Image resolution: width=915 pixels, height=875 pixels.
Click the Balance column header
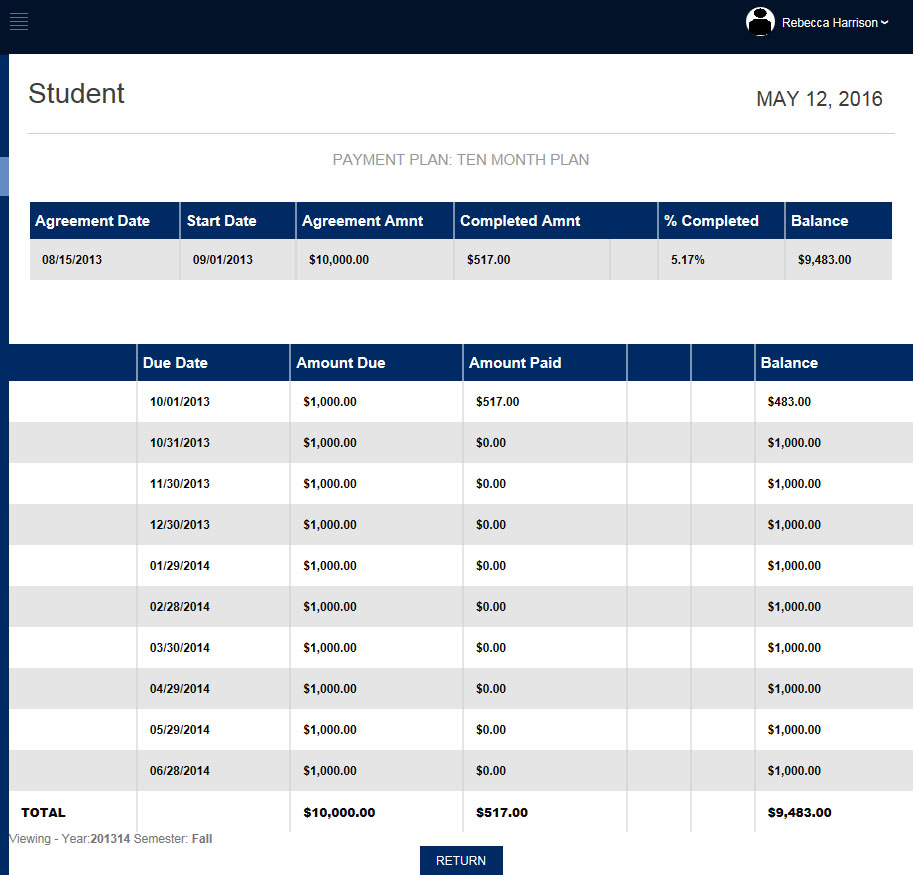(790, 362)
